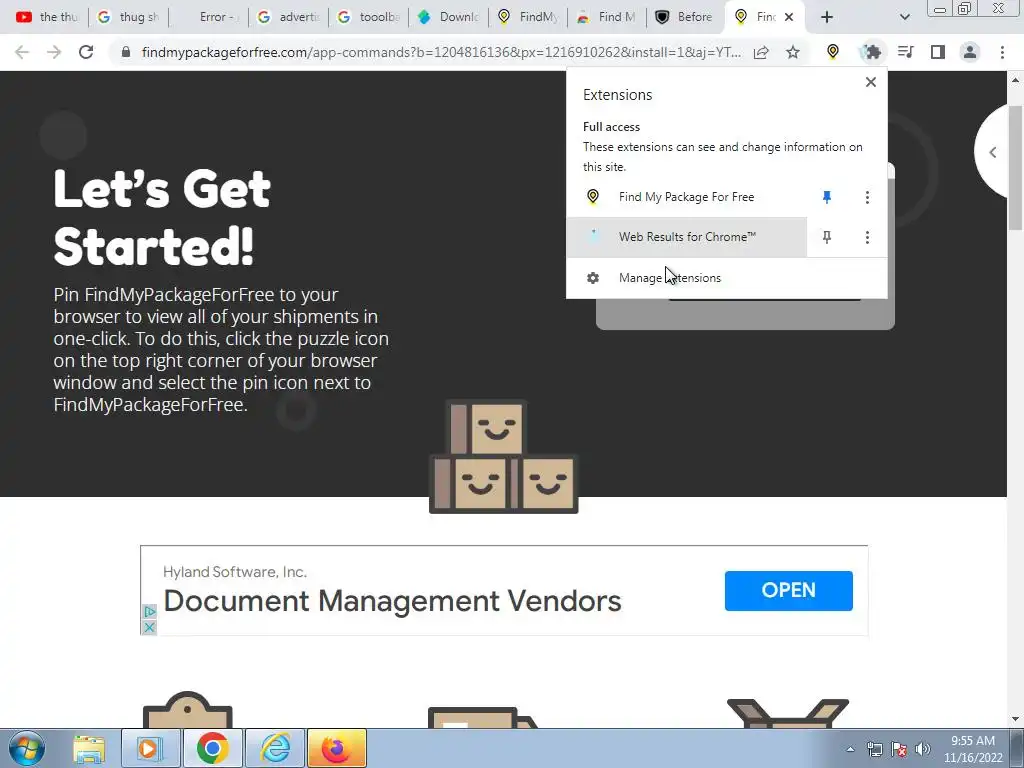Show hidden system tray icons
Viewport: 1024px width, 768px height.
850,749
